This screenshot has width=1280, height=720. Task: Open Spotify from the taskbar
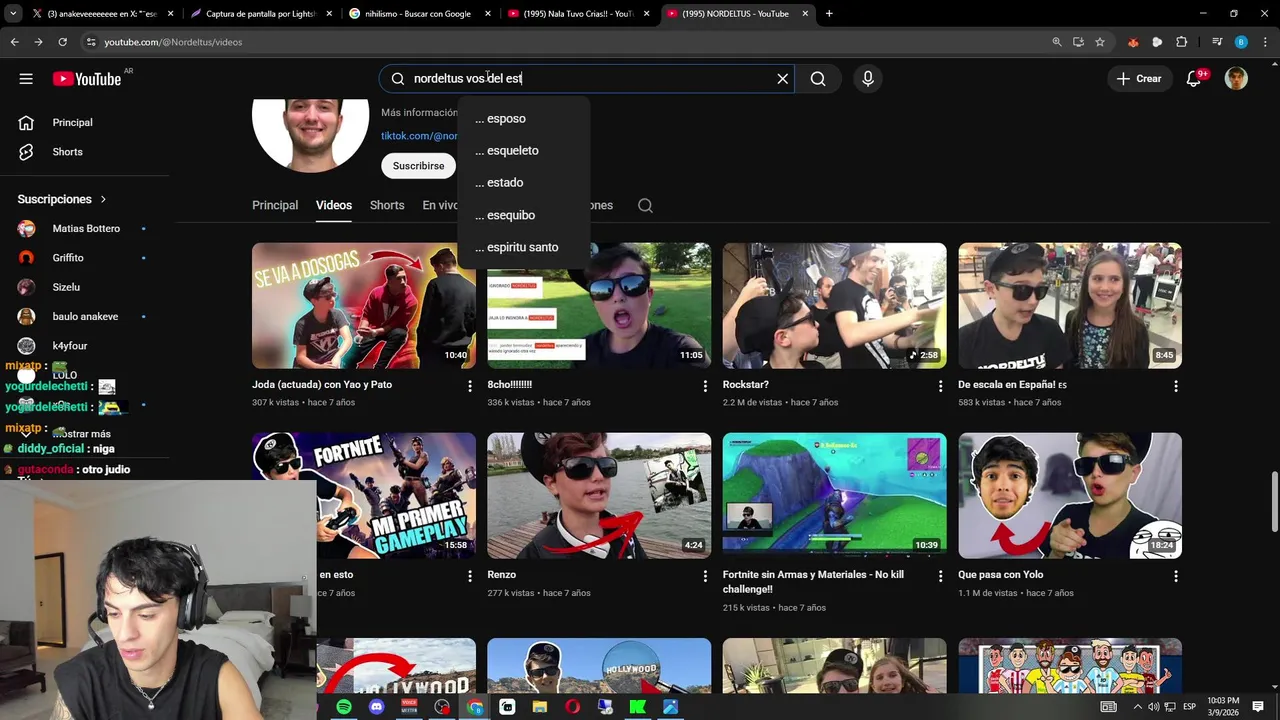pyautogui.click(x=344, y=707)
